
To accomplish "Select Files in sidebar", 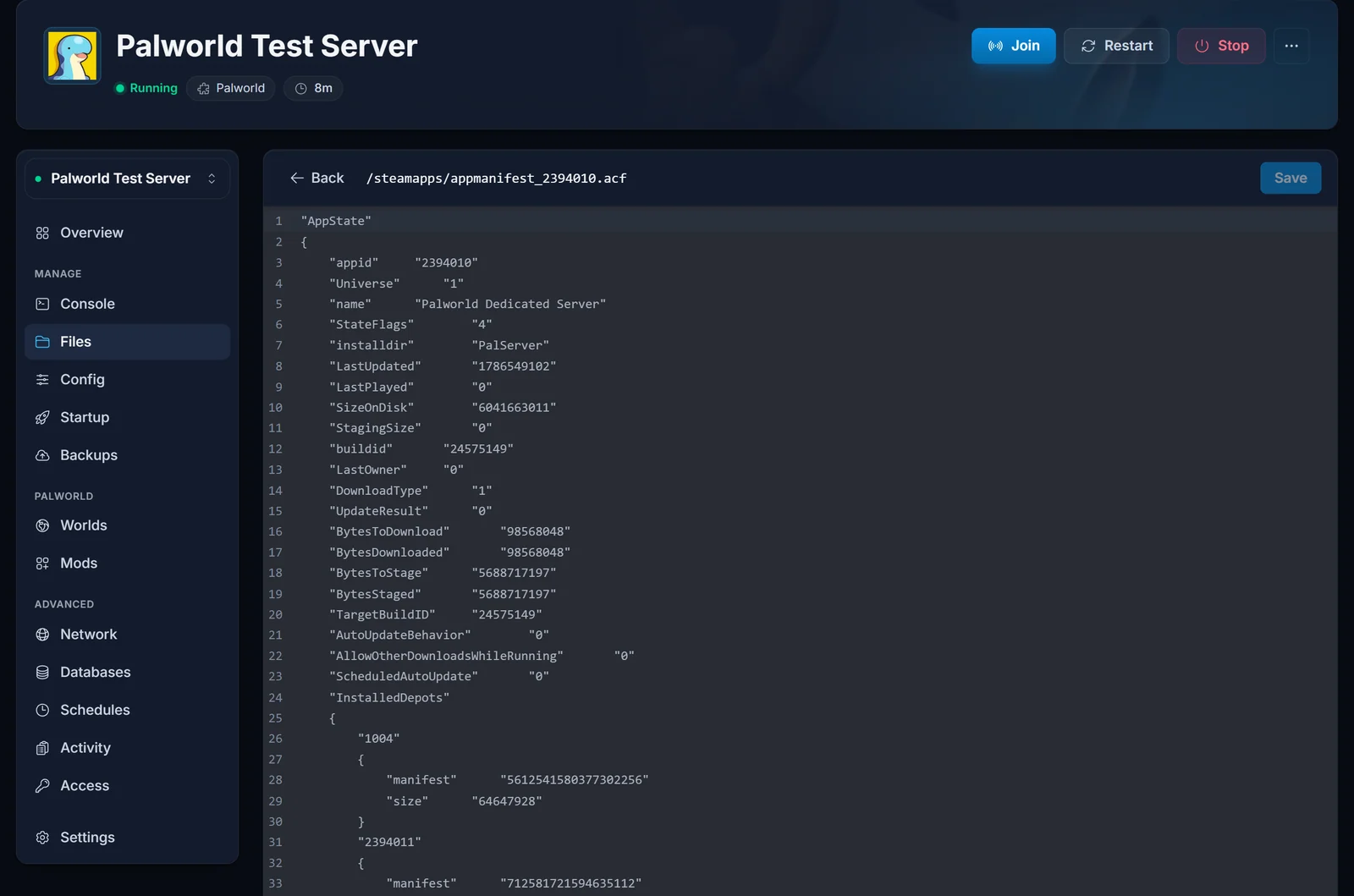I will 127,342.
